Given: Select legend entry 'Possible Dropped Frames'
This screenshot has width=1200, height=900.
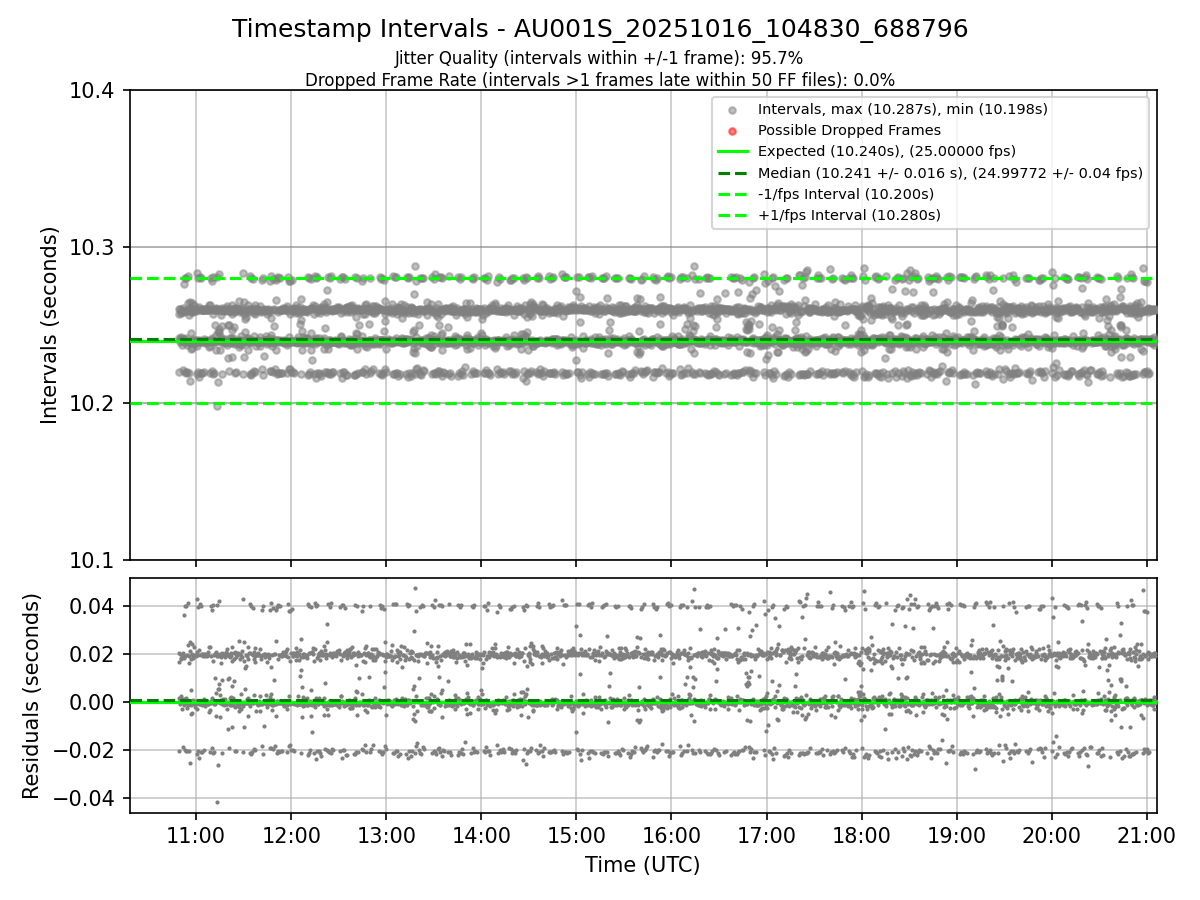Looking at the screenshot, I should click(849, 130).
